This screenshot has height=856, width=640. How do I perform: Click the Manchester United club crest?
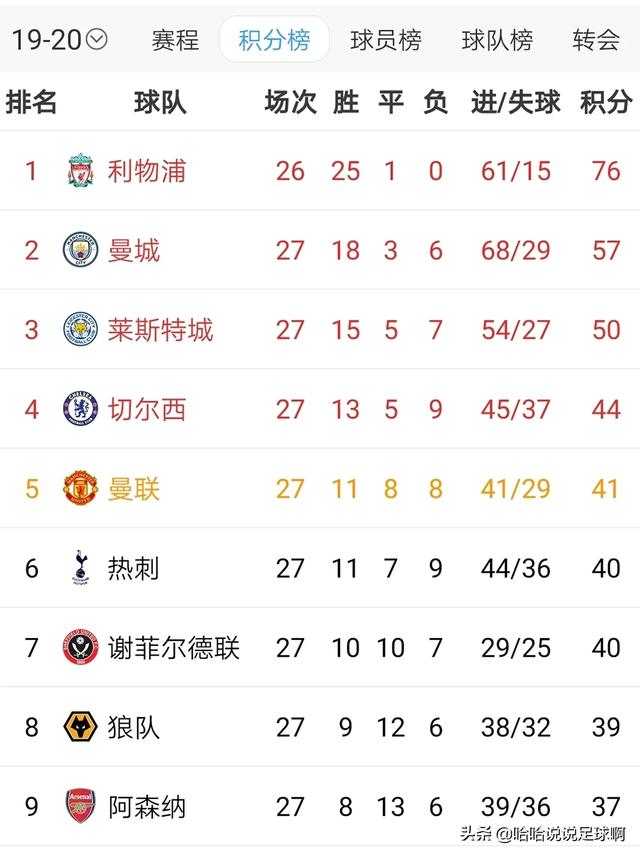80,488
